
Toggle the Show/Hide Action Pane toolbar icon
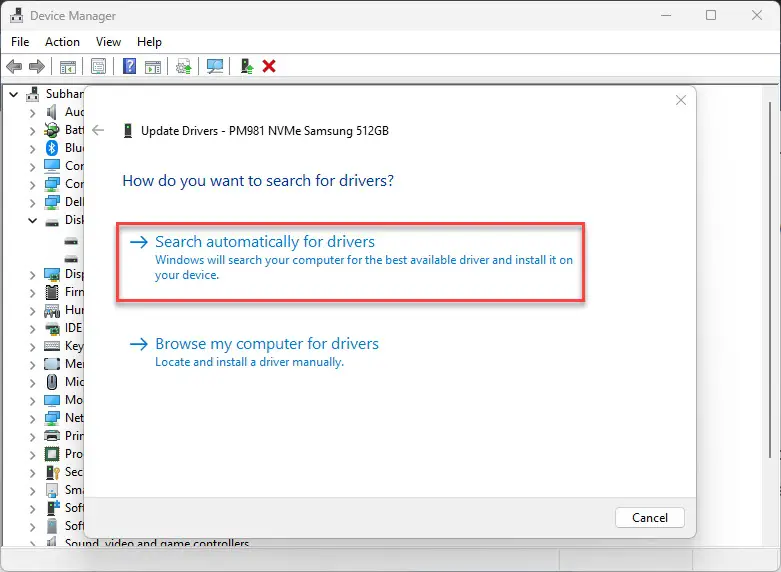tap(153, 66)
